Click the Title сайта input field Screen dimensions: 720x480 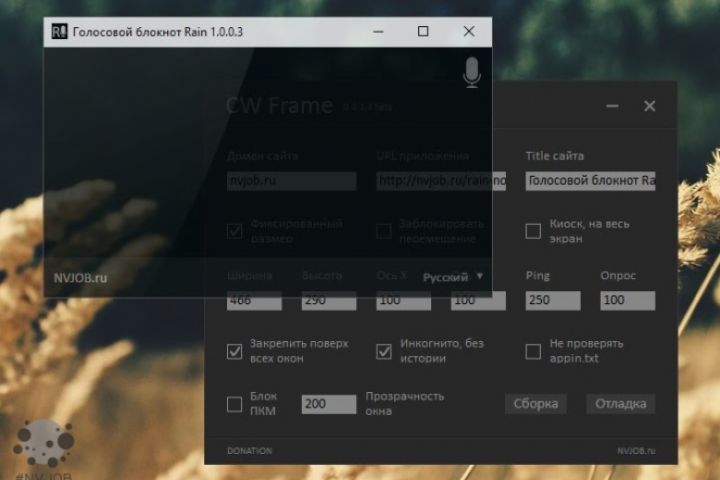pyautogui.click(x=591, y=181)
